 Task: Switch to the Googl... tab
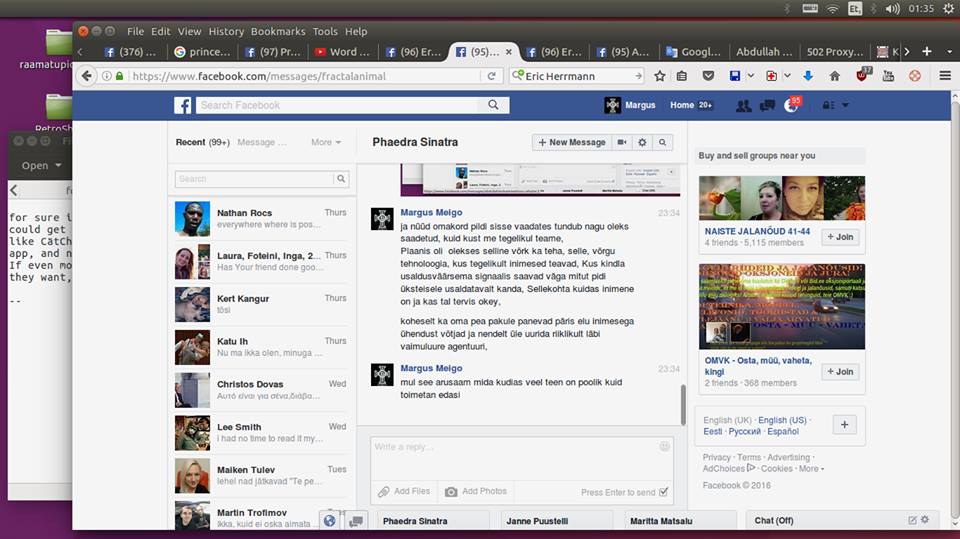pyautogui.click(x=694, y=52)
